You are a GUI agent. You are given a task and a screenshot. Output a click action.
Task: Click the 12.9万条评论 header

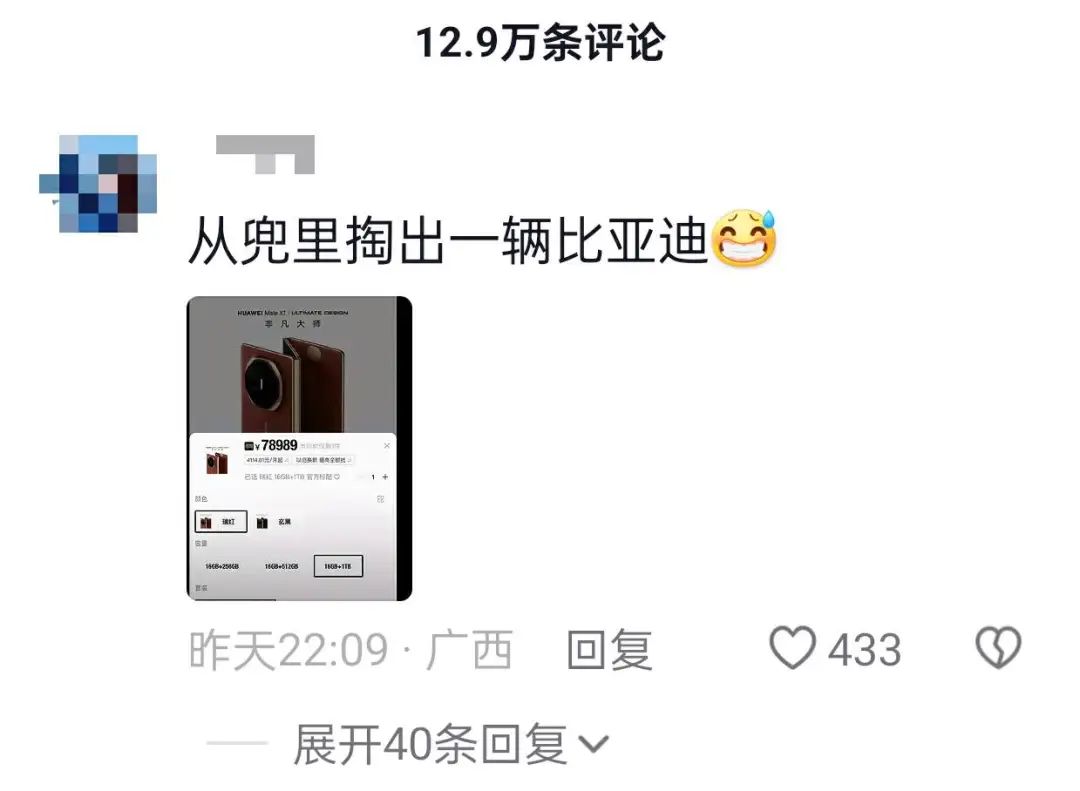[x=540, y=43]
